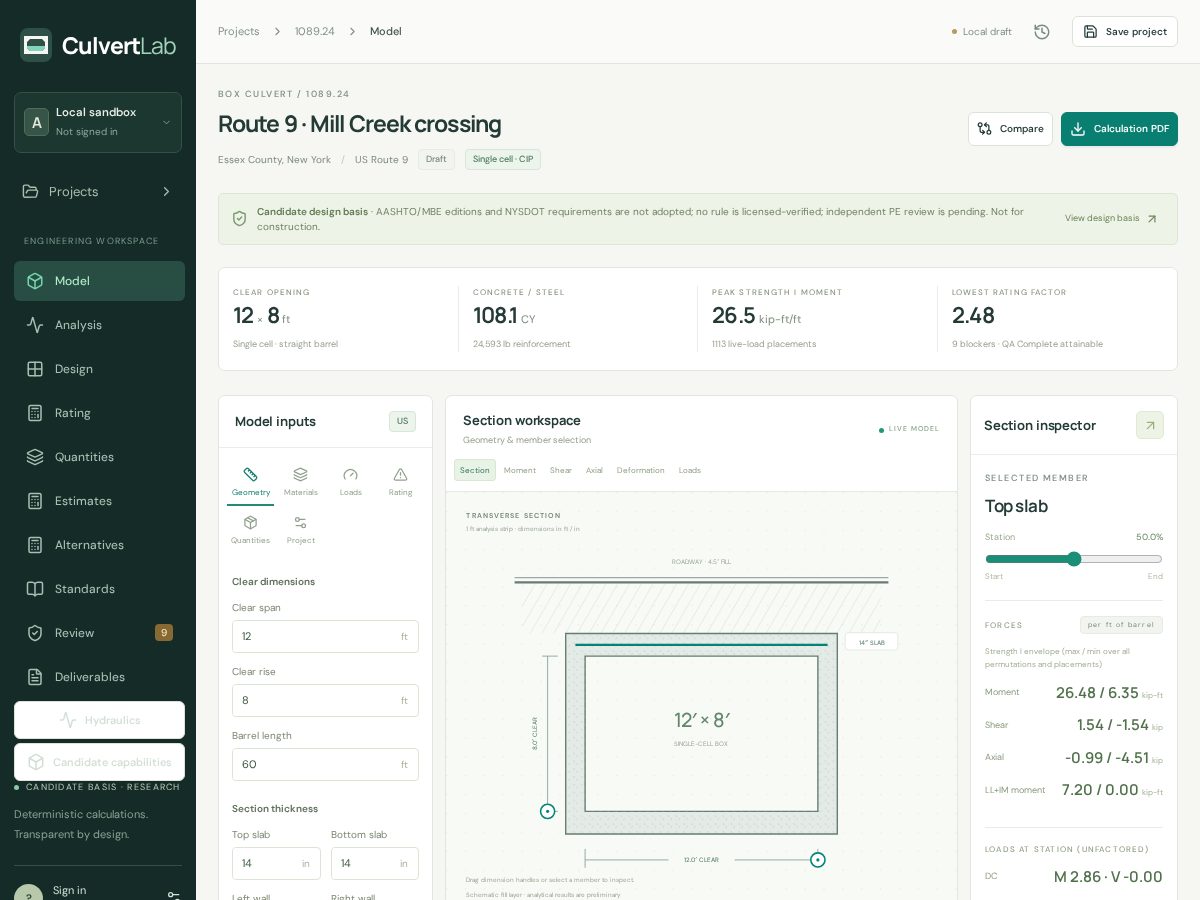Screen dimensions: 1200x900
Task: Click the Bottom slab thickness field
Action: [x=375, y=863]
